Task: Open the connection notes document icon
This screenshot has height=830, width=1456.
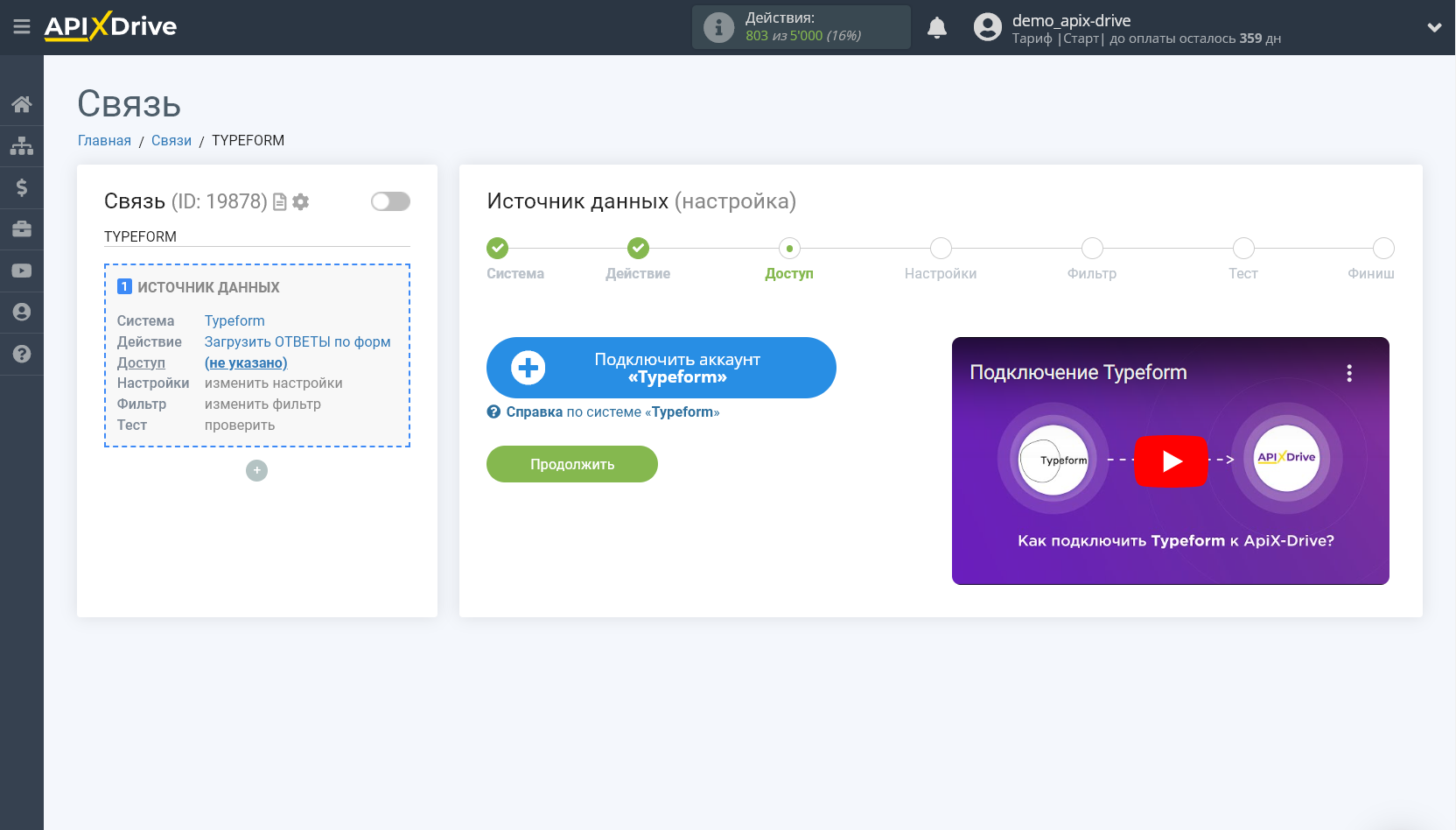Action: coord(280,202)
